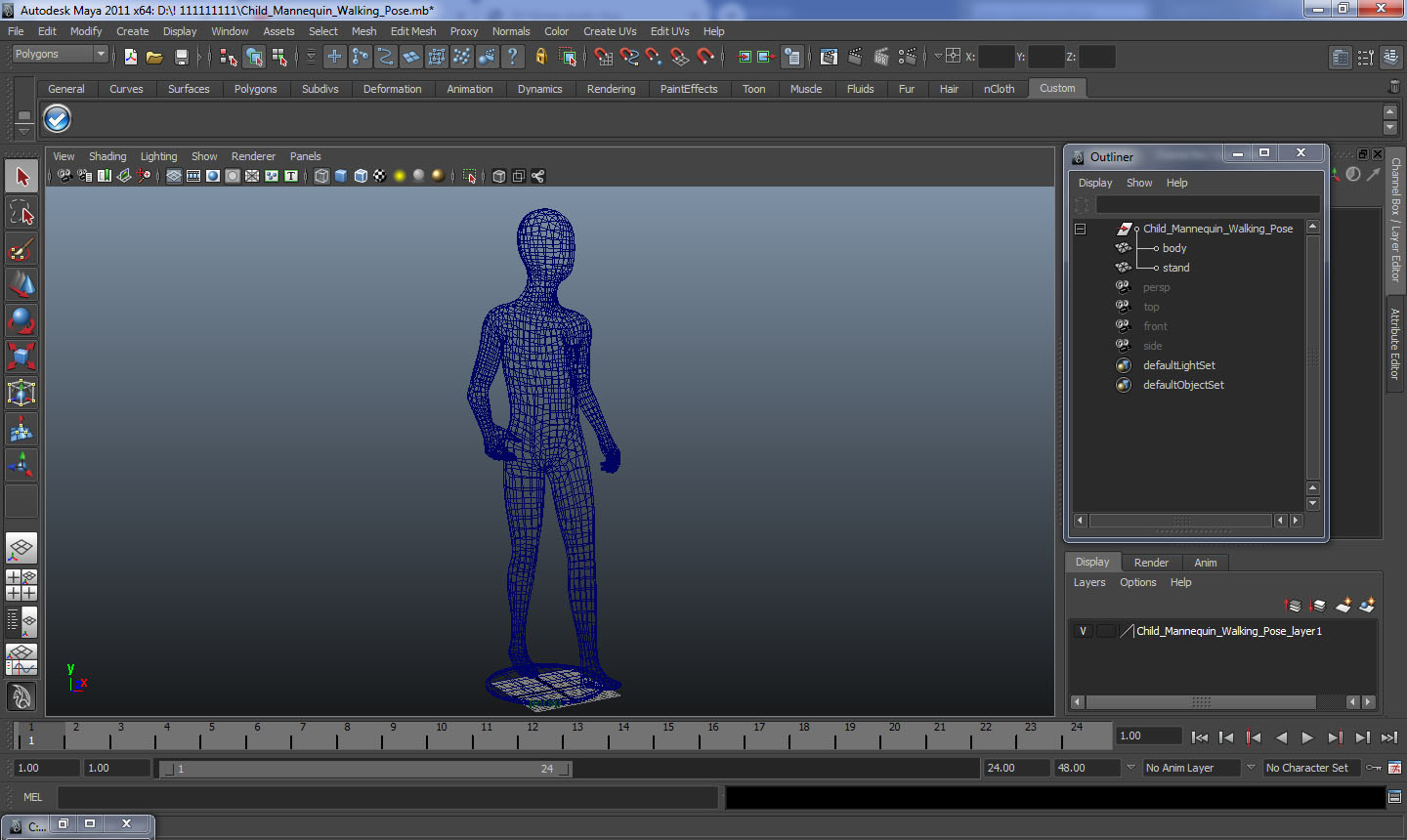Play animation backwards
This screenshot has height=840, width=1407.
(1281, 737)
